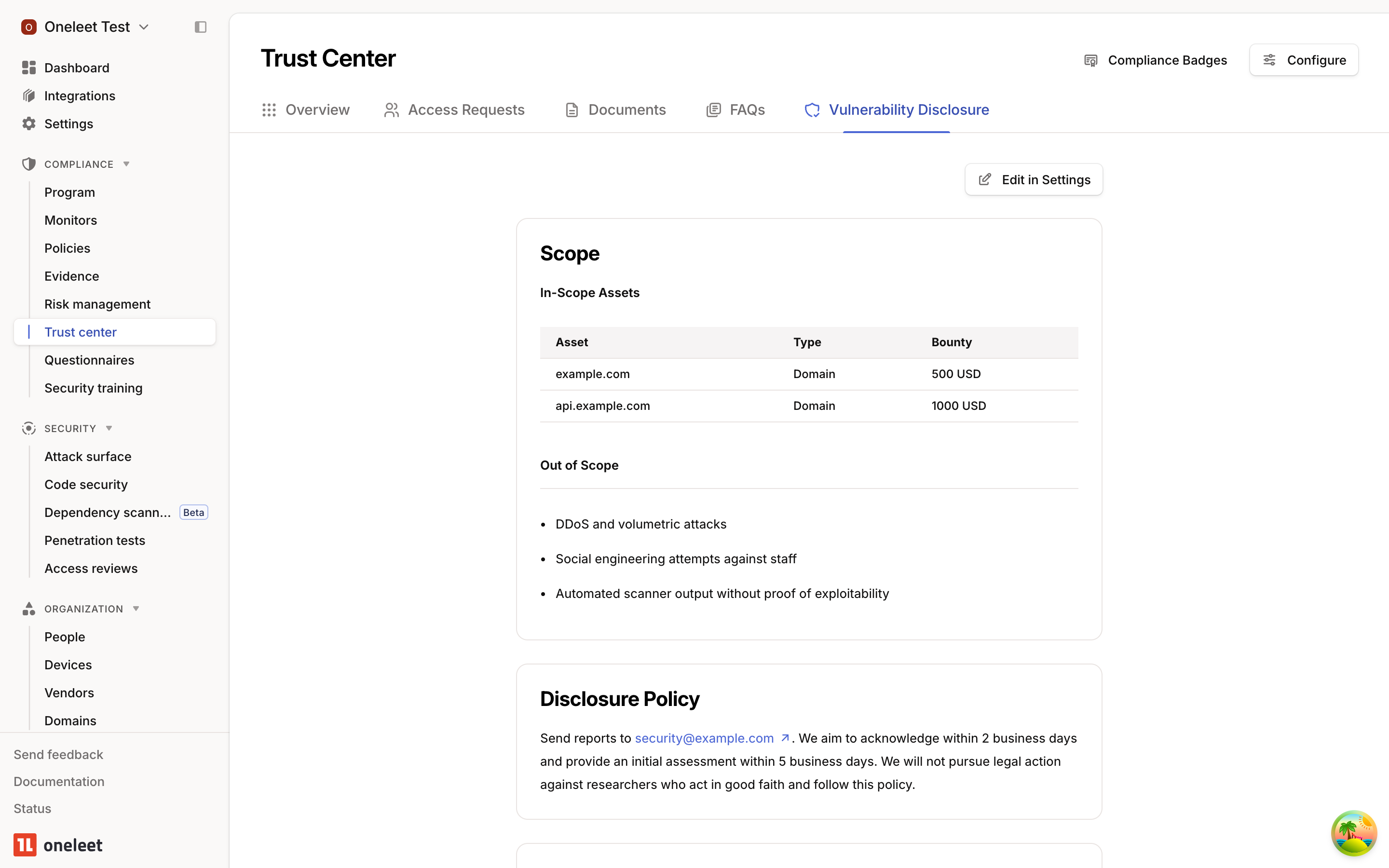Open Evidence in the sidebar
1389x868 pixels.
click(x=72, y=276)
